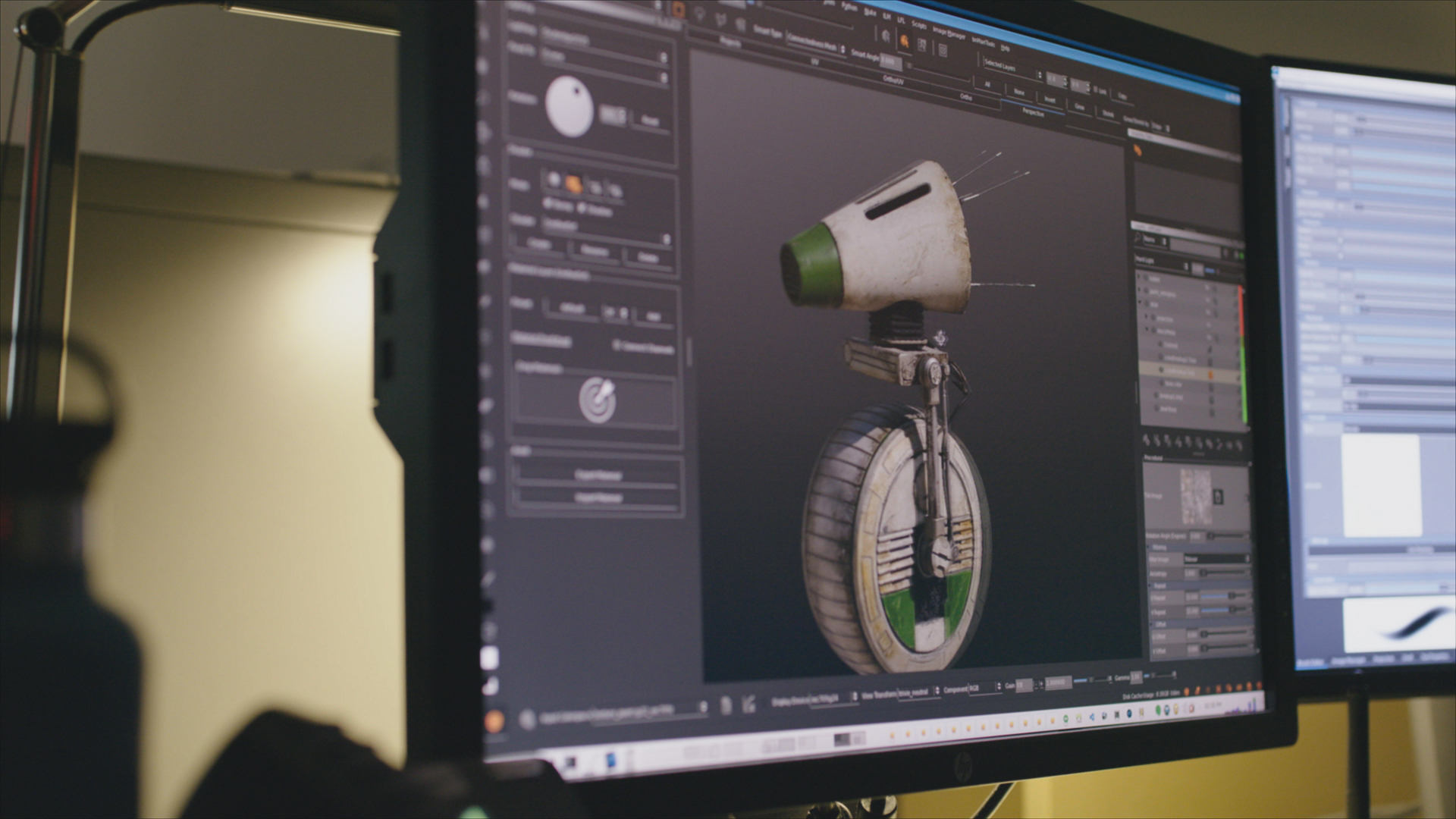Click the Invert selection button
Image resolution: width=1456 pixels, height=819 pixels.
point(1050,99)
